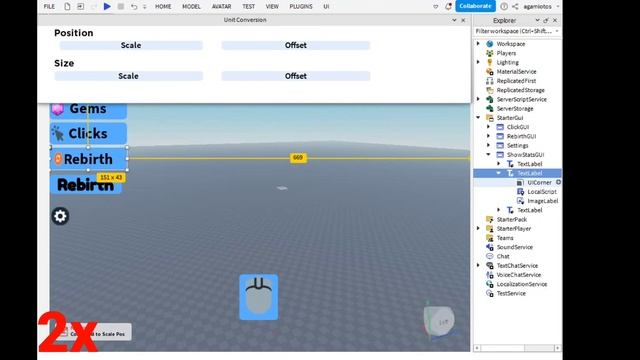Expand the Lighting node
This screenshot has height=360, width=640.
[478, 62]
